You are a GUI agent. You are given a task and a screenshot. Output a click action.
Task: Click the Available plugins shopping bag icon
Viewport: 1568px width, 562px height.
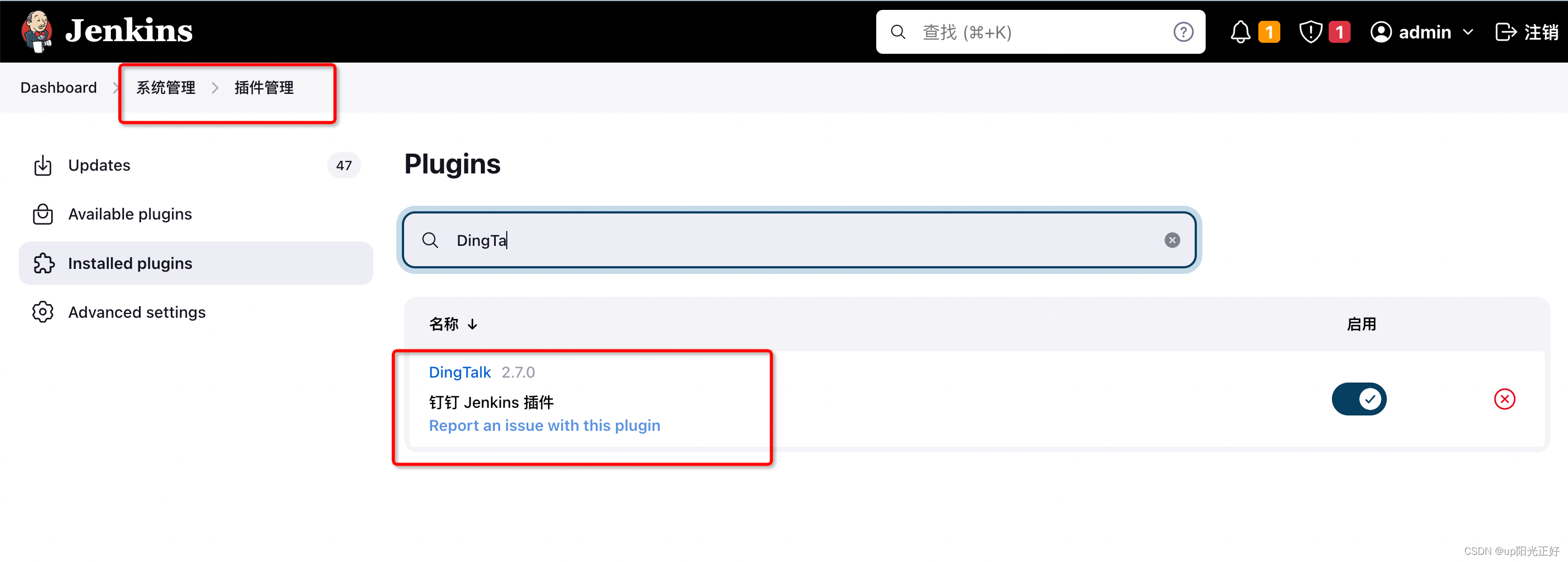[43, 214]
